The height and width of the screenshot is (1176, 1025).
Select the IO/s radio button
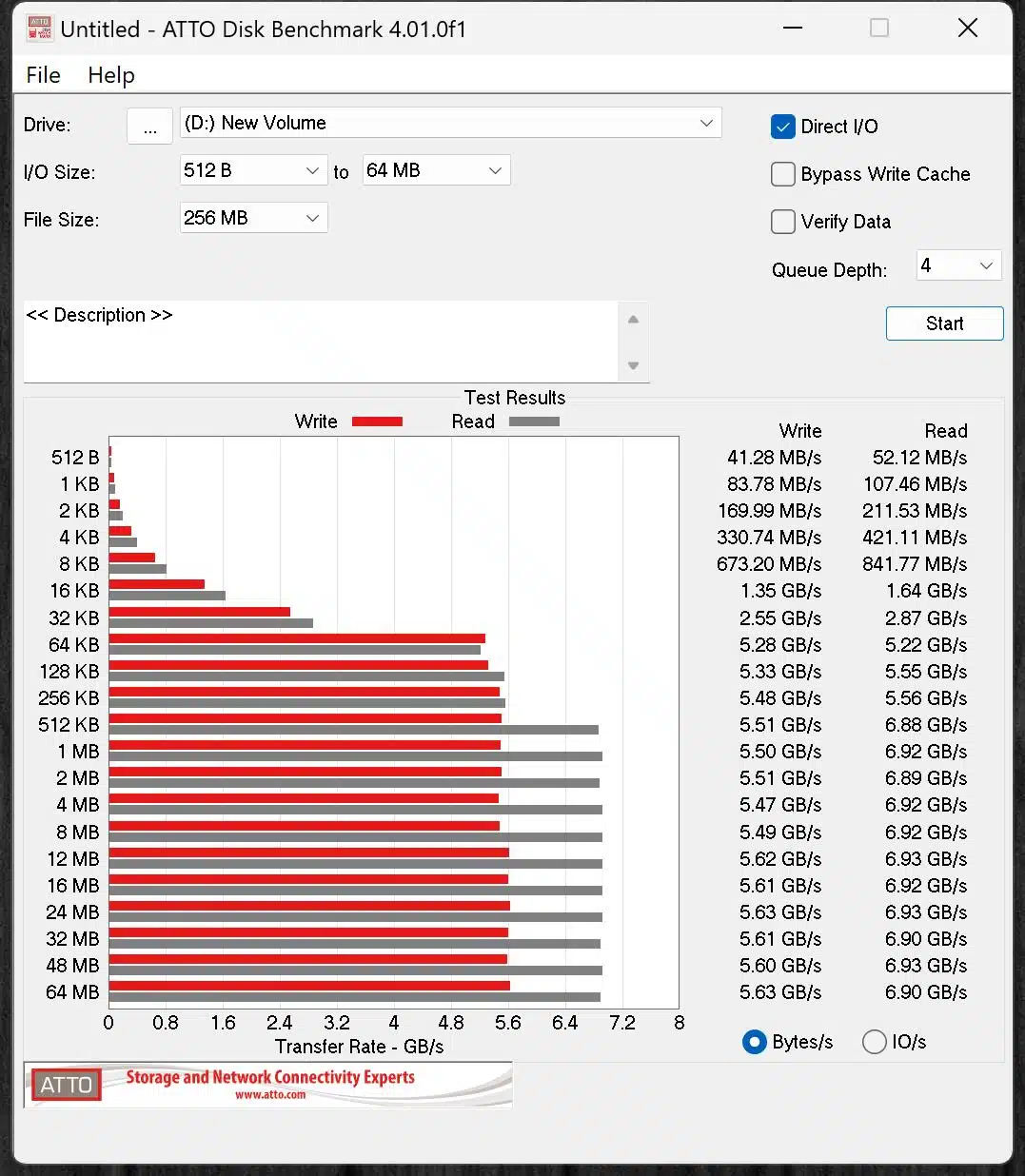(875, 1042)
